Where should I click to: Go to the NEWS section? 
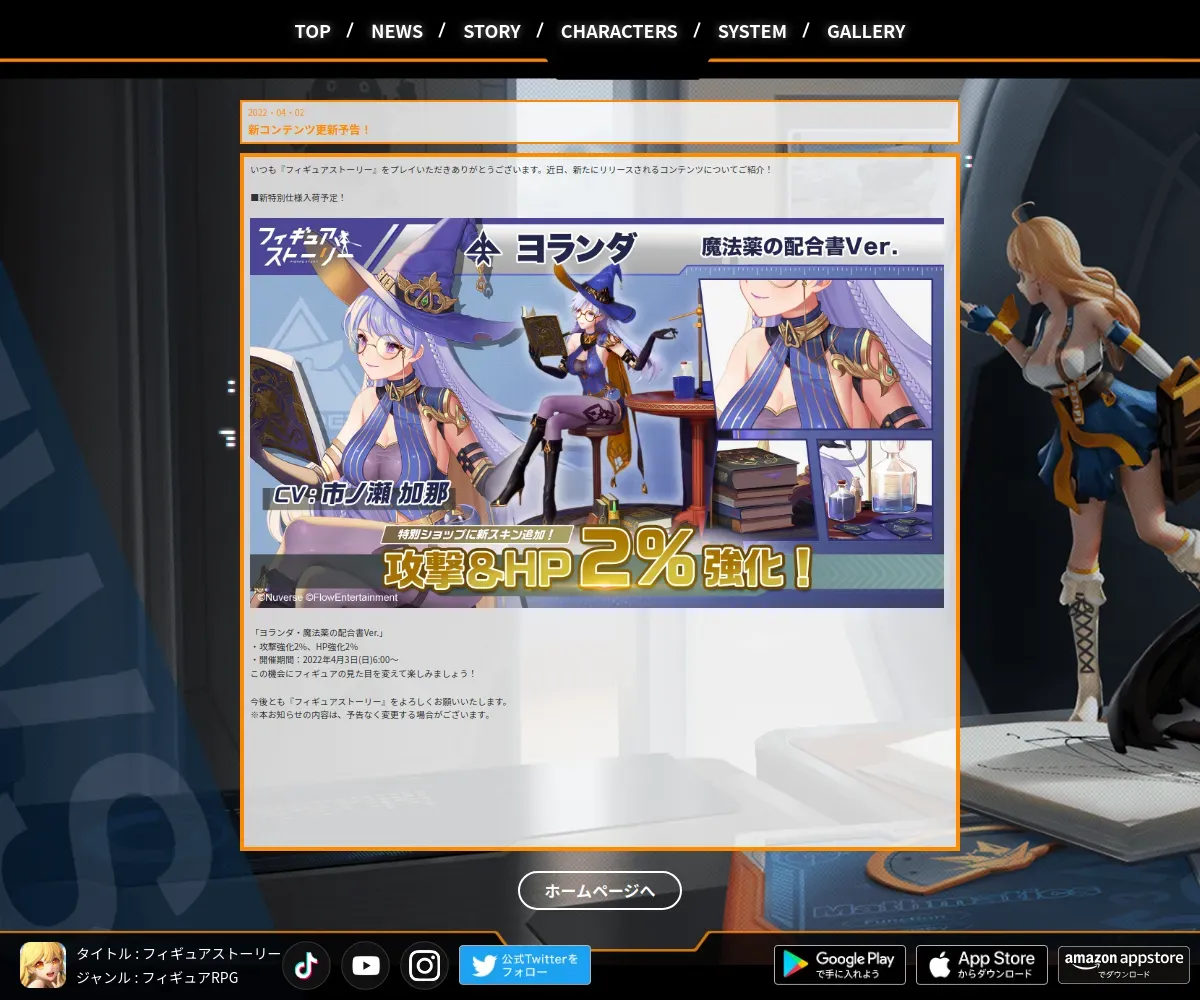point(397,31)
